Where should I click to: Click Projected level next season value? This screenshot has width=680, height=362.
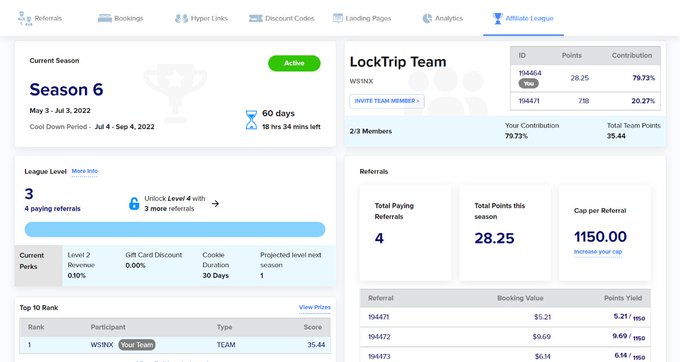click(262, 275)
